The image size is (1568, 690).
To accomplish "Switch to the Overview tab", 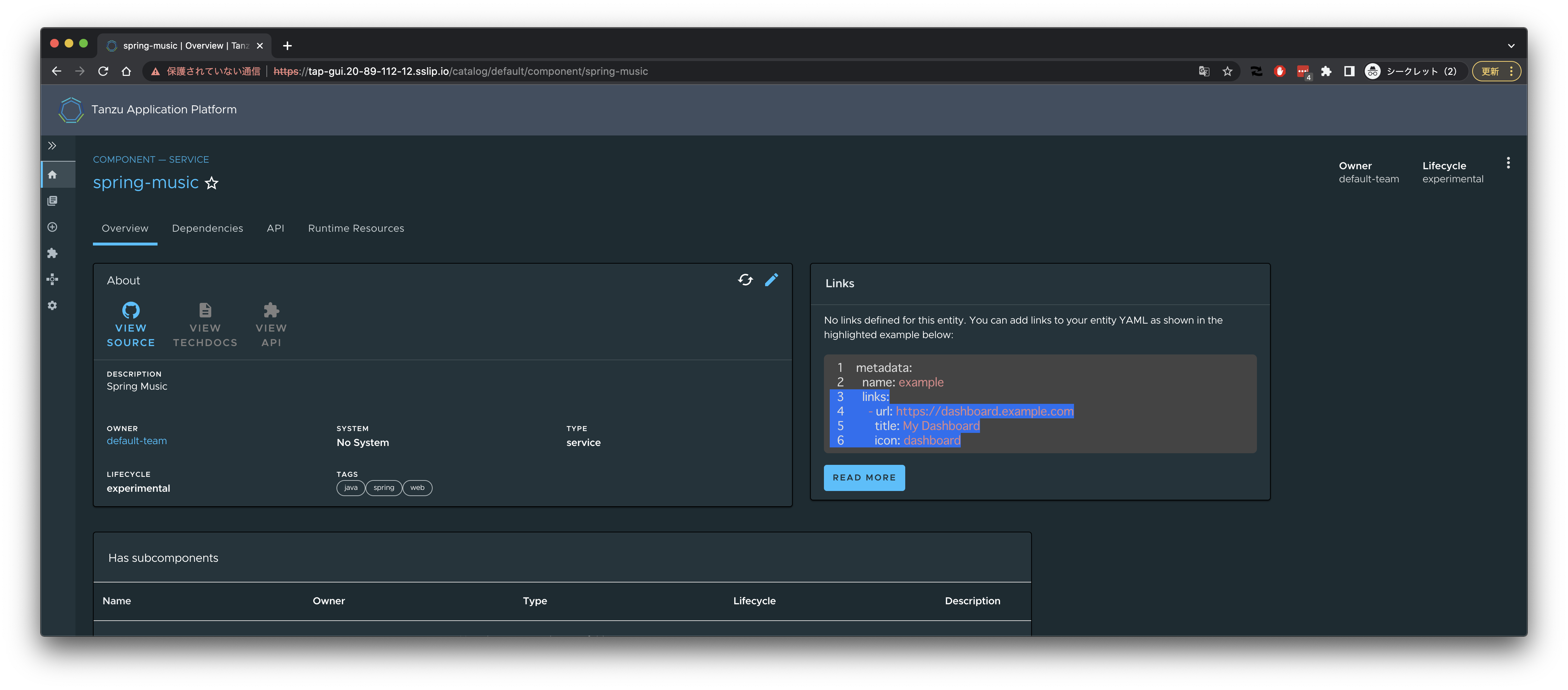I will [125, 228].
